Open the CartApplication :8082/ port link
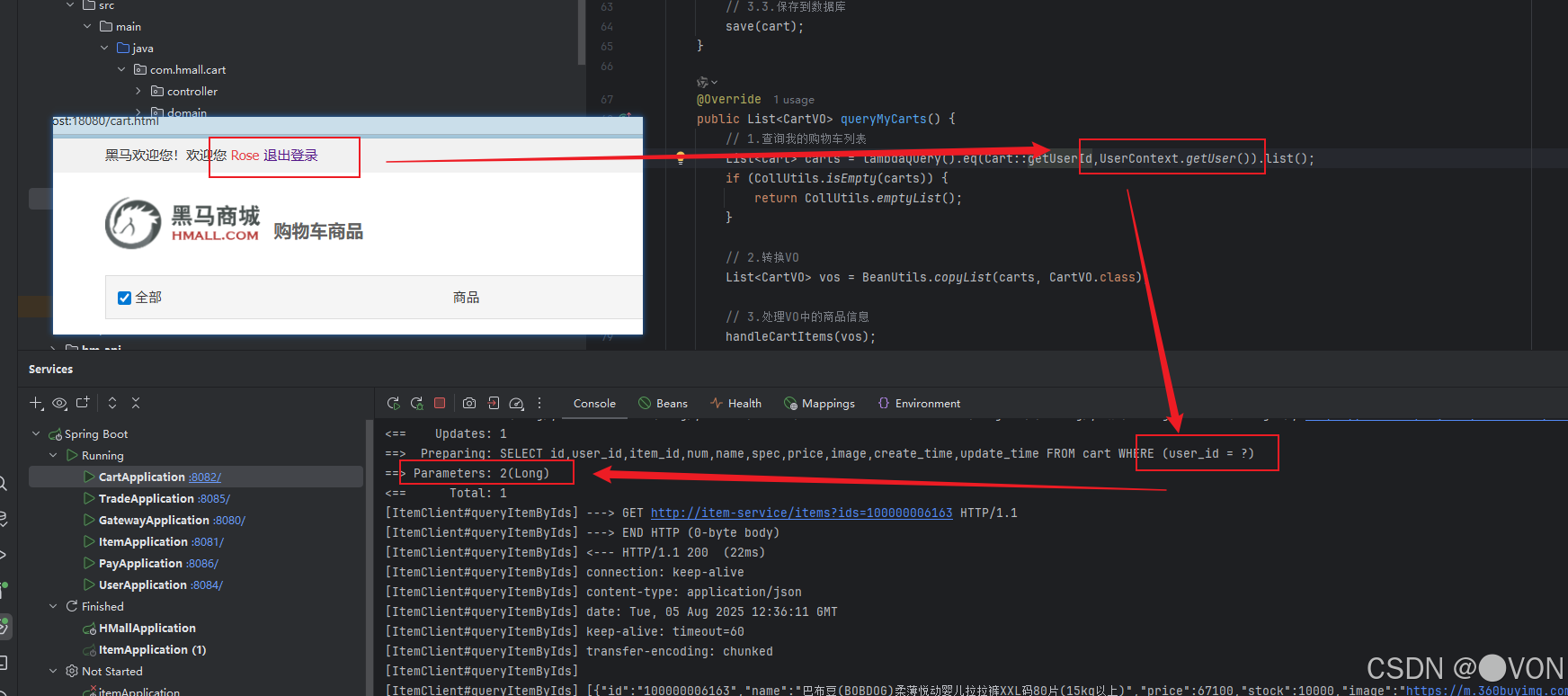The width and height of the screenshot is (1568, 696). [205, 477]
